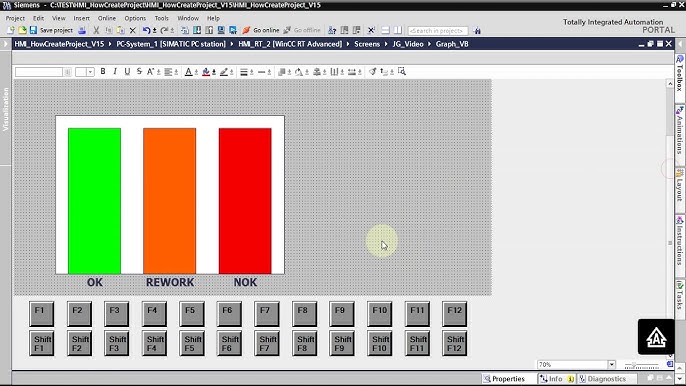
Task: Click the Cross-references X icon
Action: click(x=371, y=30)
